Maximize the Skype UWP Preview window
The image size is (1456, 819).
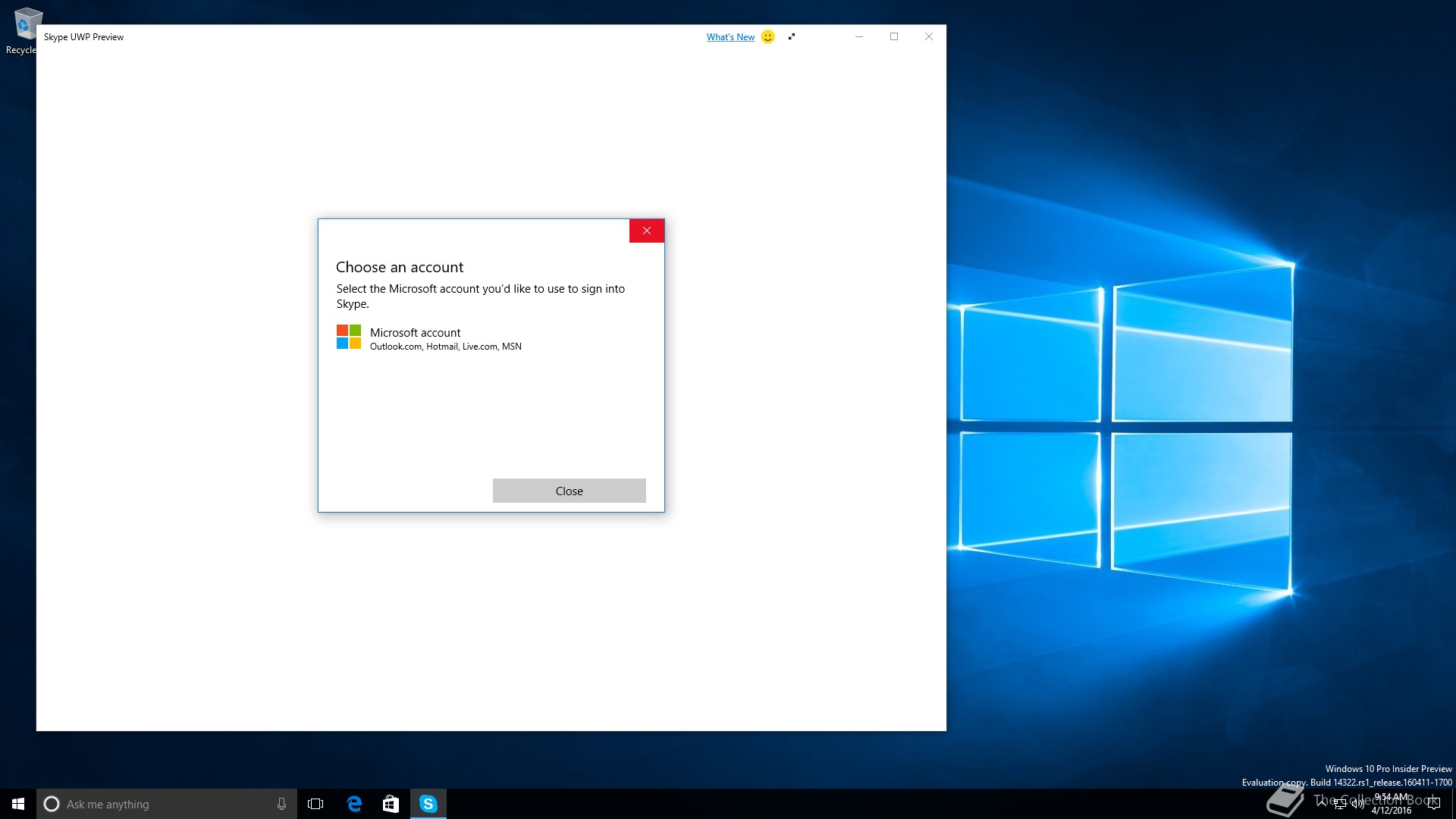[894, 36]
